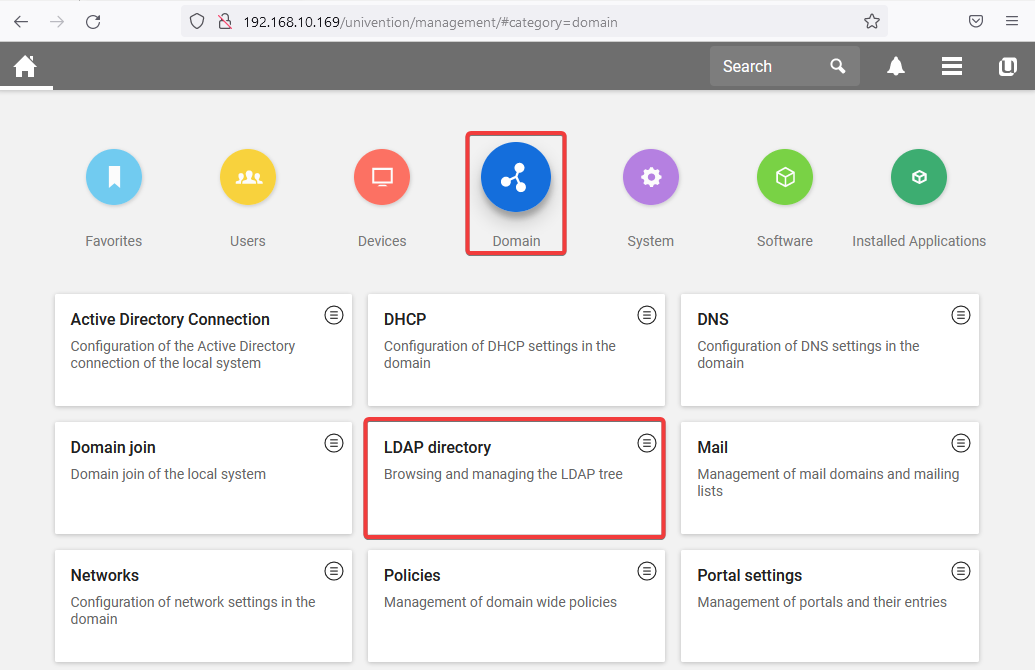Image resolution: width=1035 pixels, height=670 pixels.
Task: Open the Mail tile options menu
Action: point(960,443)
